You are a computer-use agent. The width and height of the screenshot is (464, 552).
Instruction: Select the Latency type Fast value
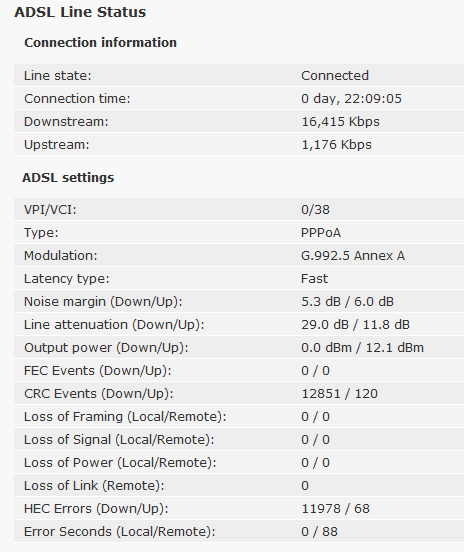(x=314, y=279)
